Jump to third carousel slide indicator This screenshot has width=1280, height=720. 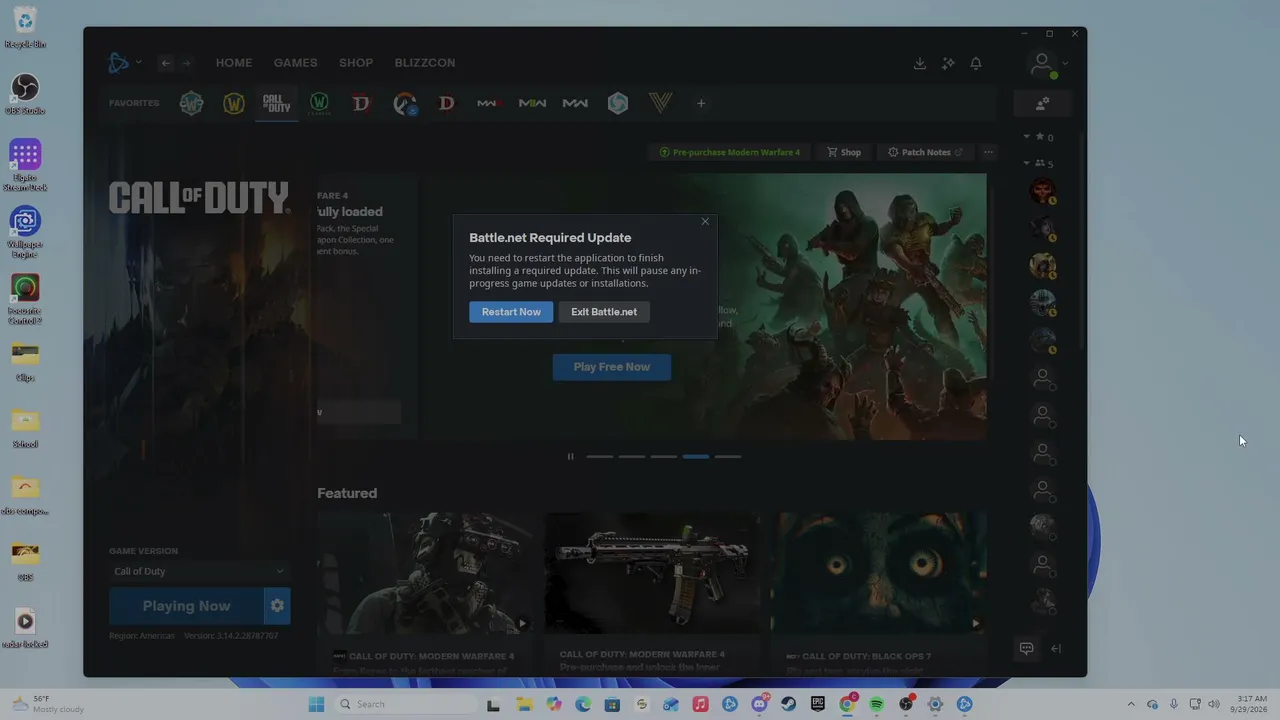[x=664, y=457]
